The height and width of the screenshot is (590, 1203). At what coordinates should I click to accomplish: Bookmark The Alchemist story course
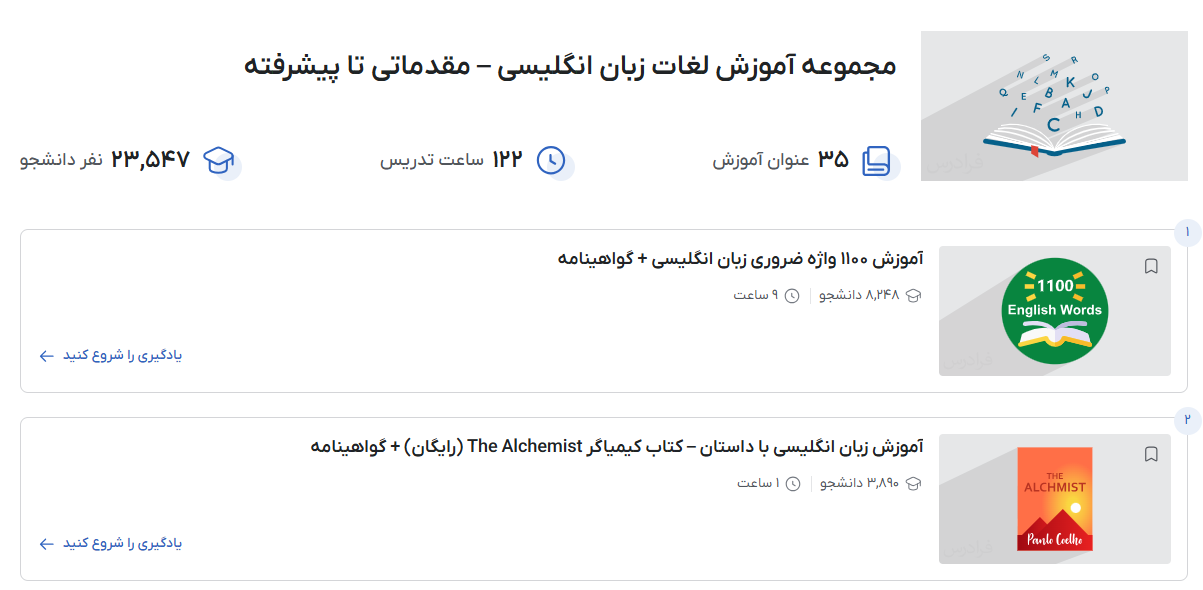1151,454
